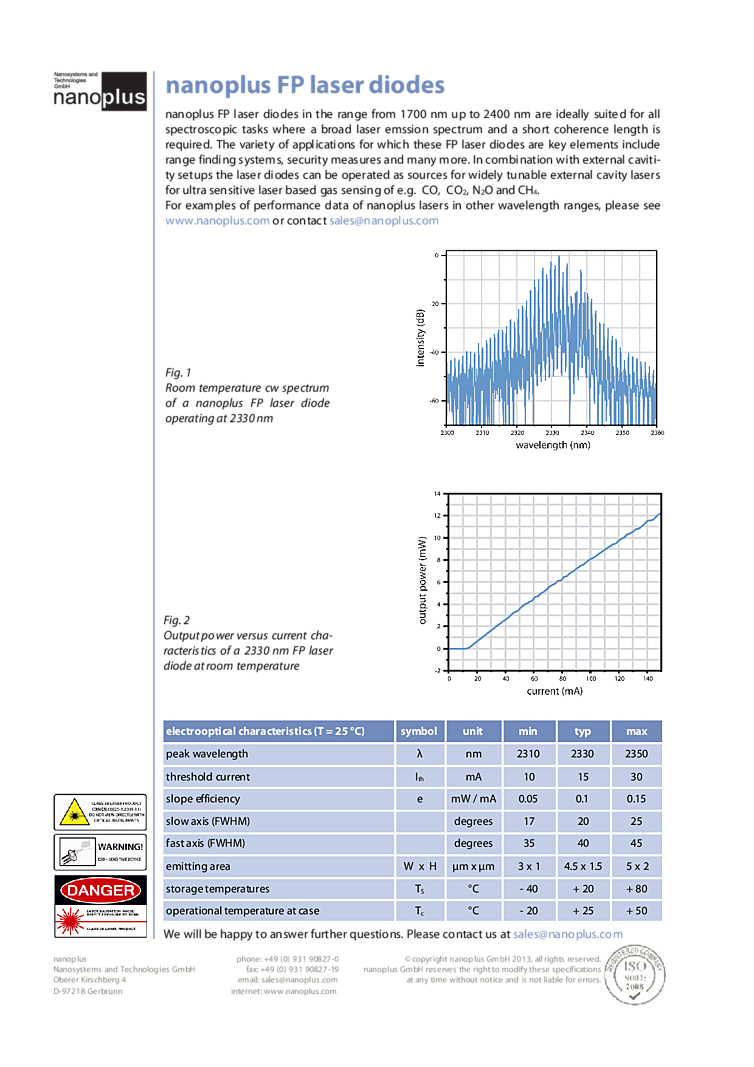Click the 'electrooptical characteristics' table header
The width and height of the screenshot is (754, 1067).
[265, 731]
